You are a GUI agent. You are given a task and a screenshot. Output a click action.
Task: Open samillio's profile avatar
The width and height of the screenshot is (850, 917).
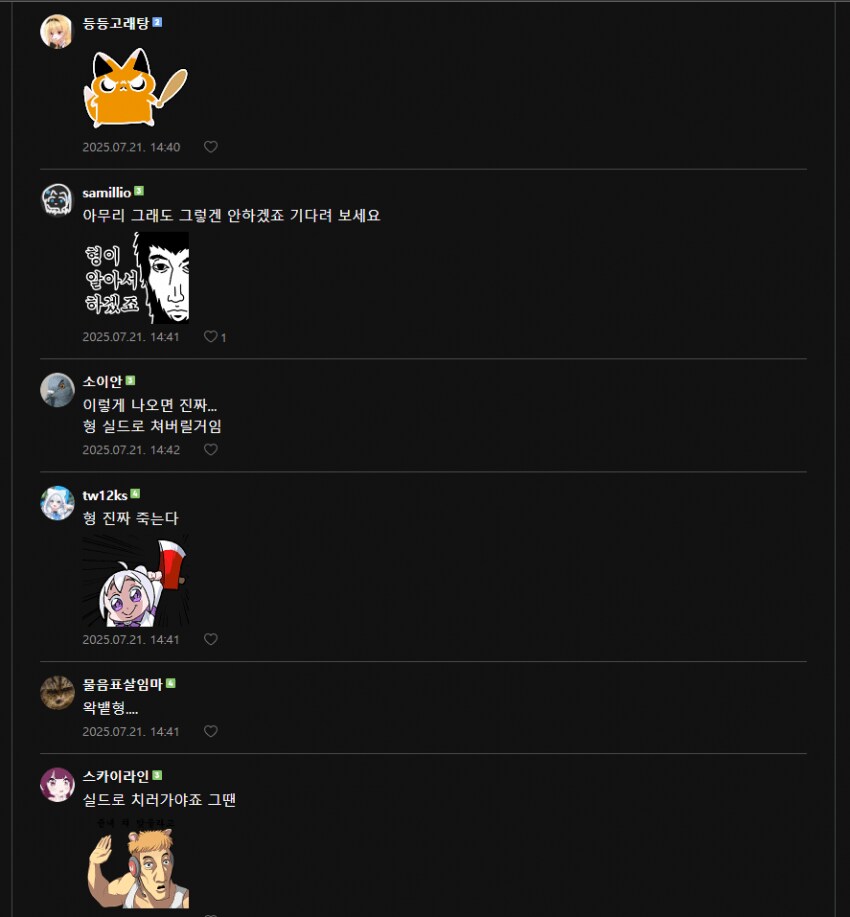57,200
